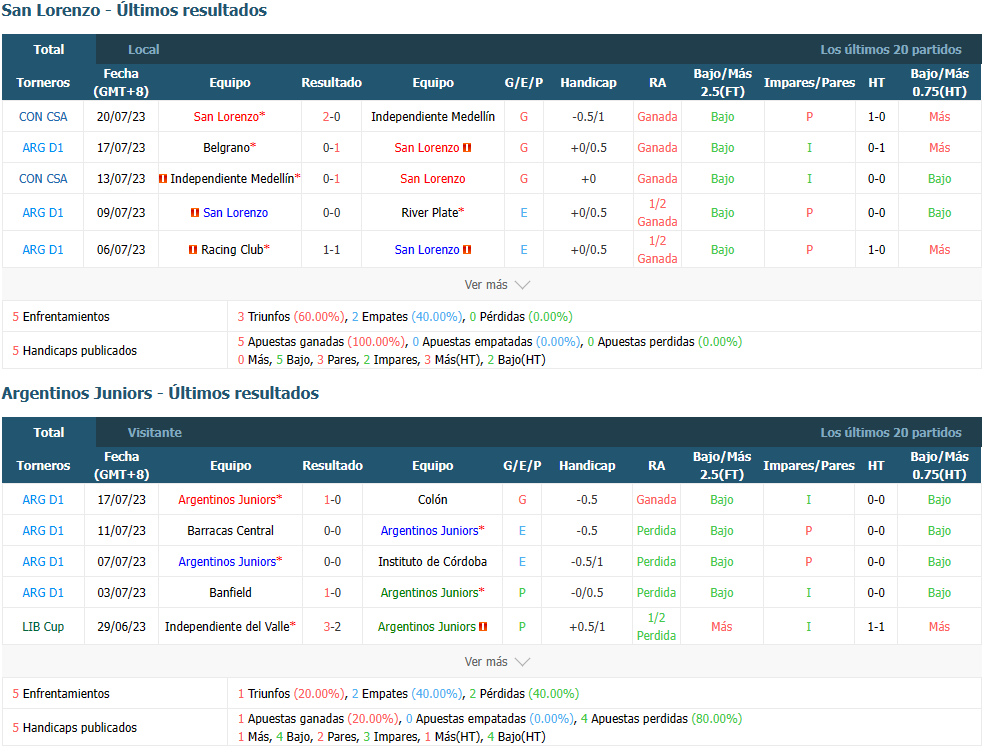Switch to the Visitante tab

click(155, 432)
